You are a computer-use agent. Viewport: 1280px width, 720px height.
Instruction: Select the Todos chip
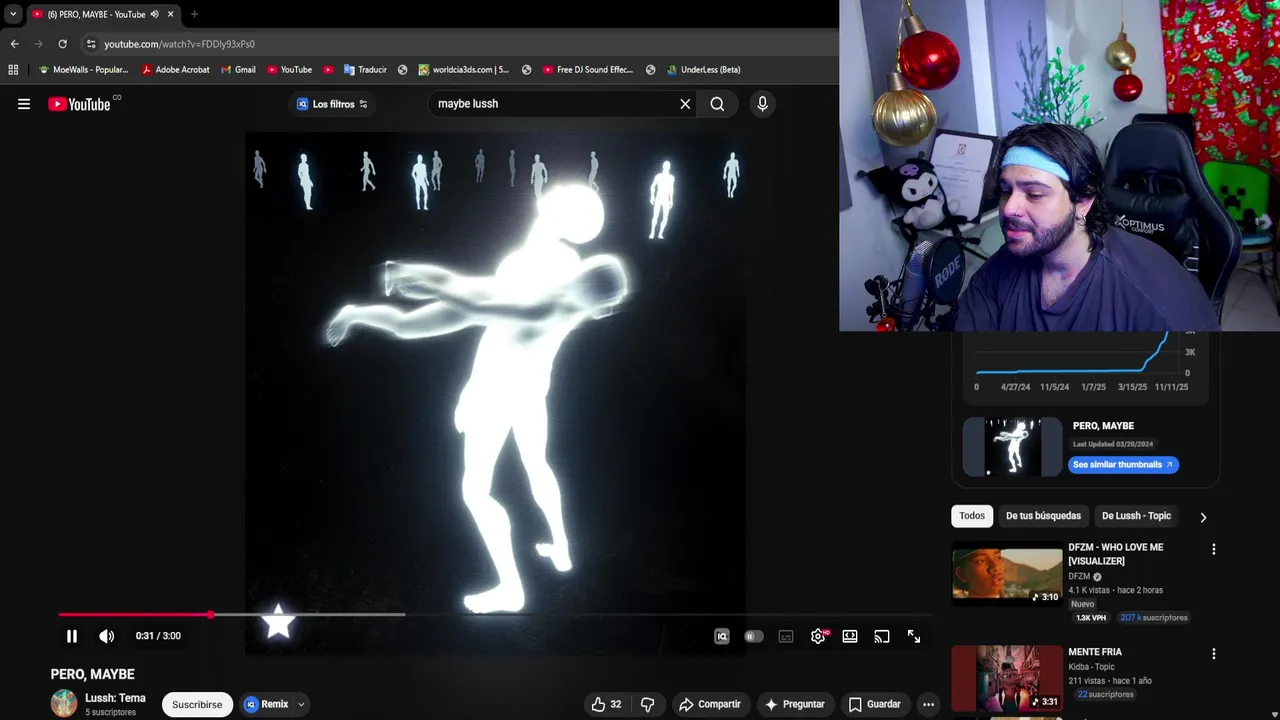972,516
